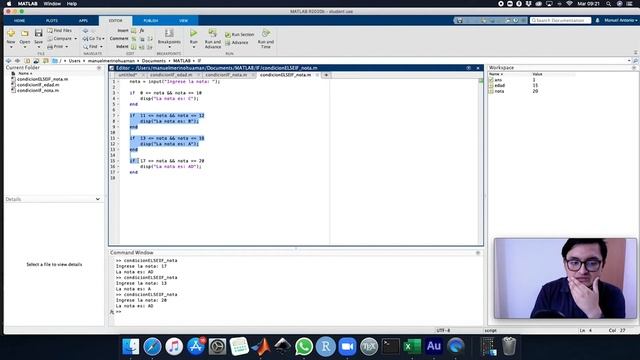Click the Insert function fx icon
640x360 pixels.
[142, 31]
